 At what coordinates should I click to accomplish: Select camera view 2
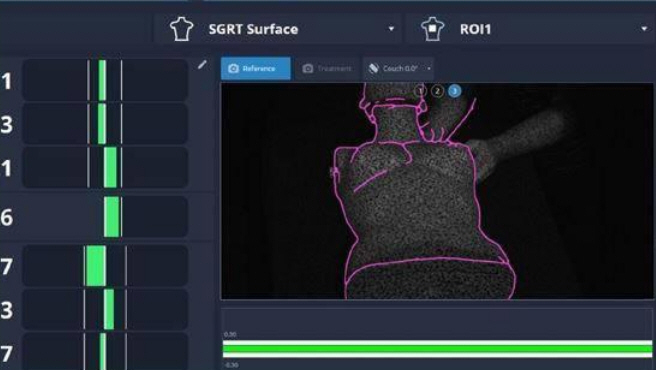pyautogui.click(x=437, y=91)
